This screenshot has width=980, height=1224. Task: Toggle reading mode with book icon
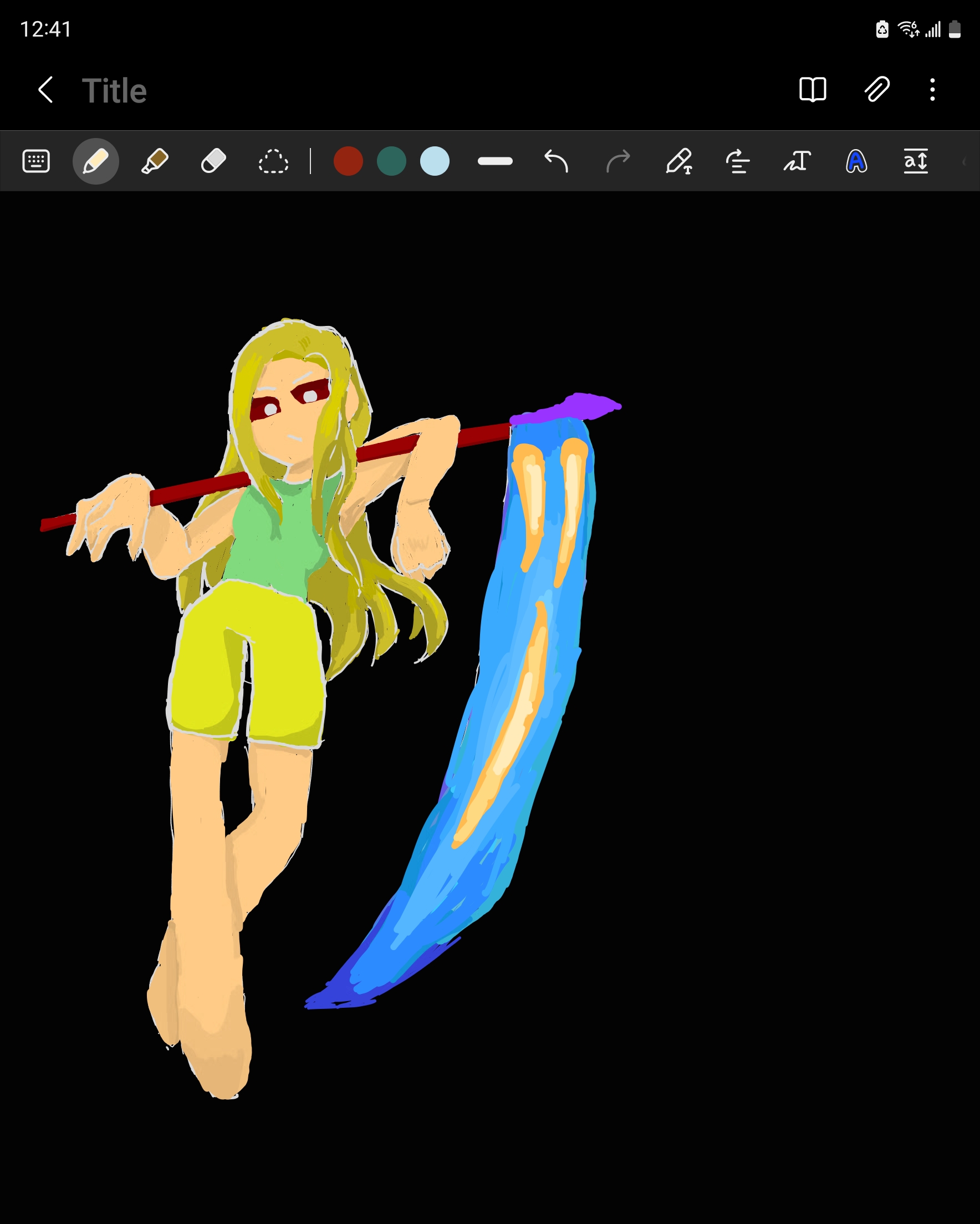(x=813, y=90)
